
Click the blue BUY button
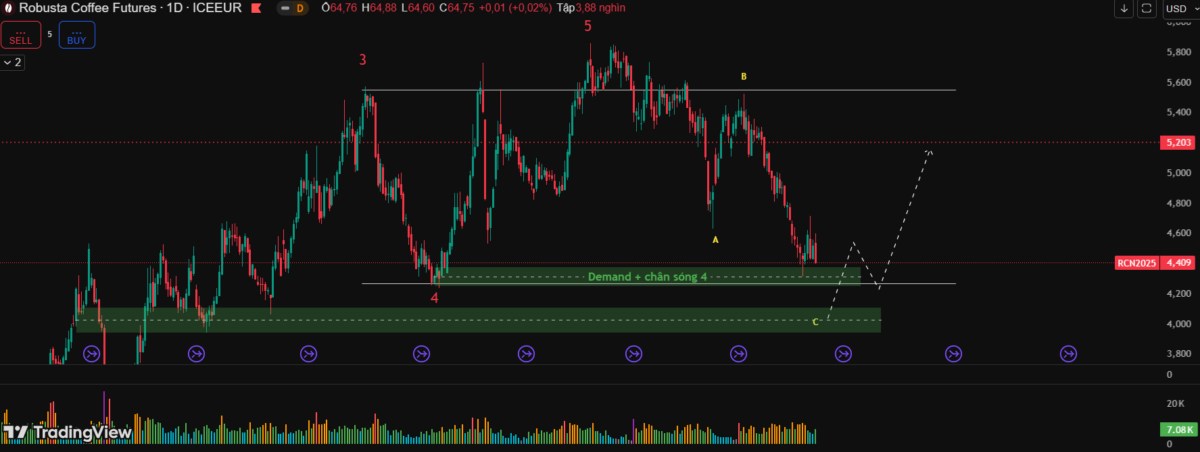tap(77, 36)
